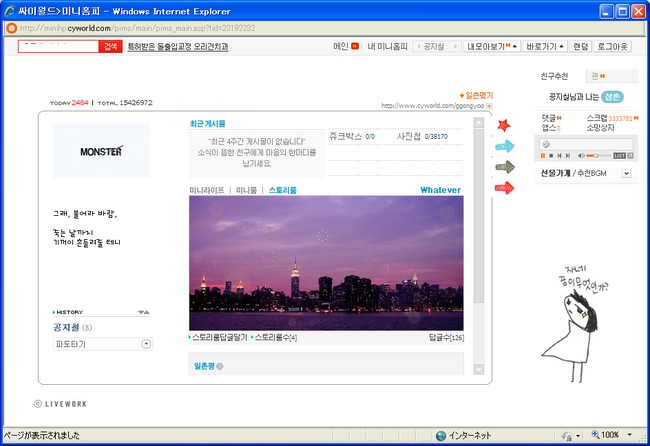Click the blue 삼촌 relation badge
The height and width of the screenshot is (446, 650).
coord(612,97)
